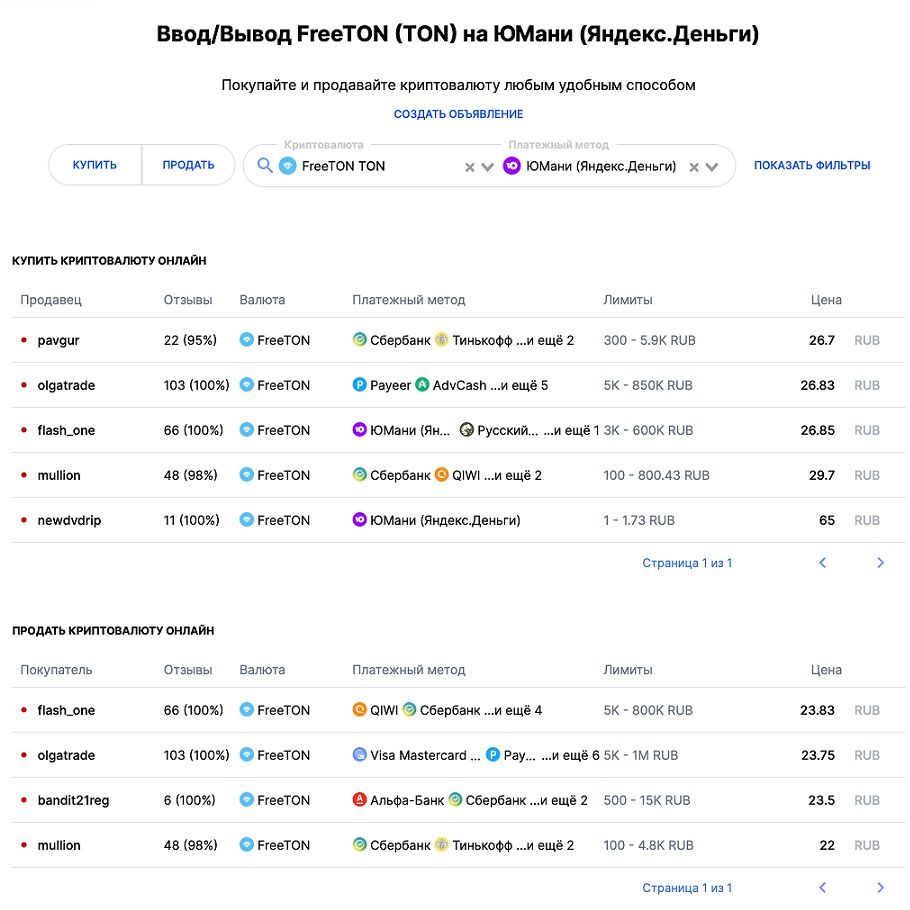Click the Payeer icon in olgatrade buy row
The image size is (910, 910).
pos(359,385)
